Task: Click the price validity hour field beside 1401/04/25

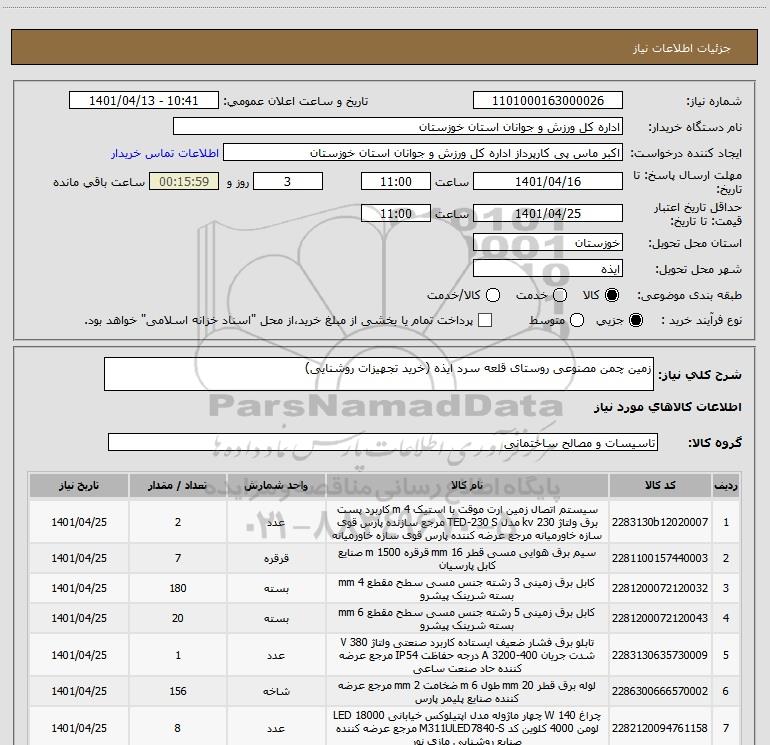Action: click(396, 213)
